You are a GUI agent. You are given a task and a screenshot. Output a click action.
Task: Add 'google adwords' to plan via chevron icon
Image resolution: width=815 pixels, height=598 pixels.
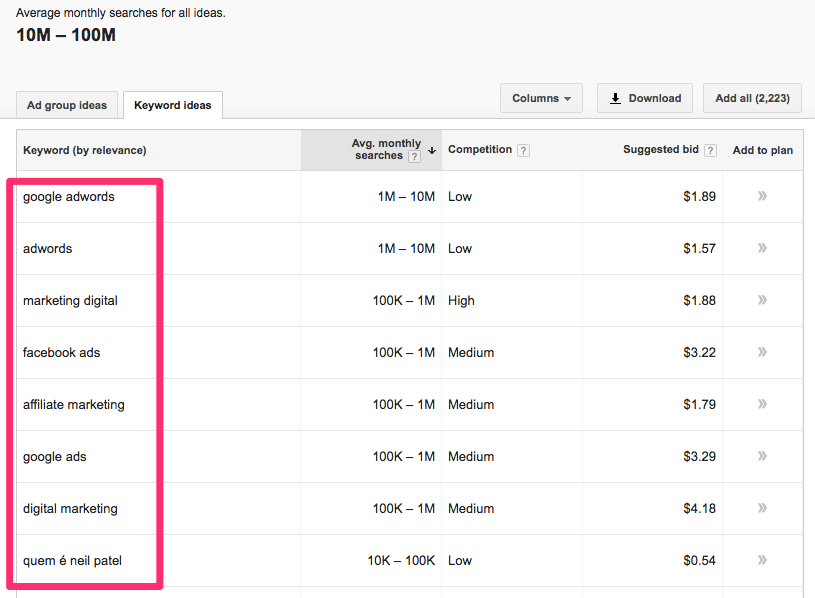tap(762, 196)
